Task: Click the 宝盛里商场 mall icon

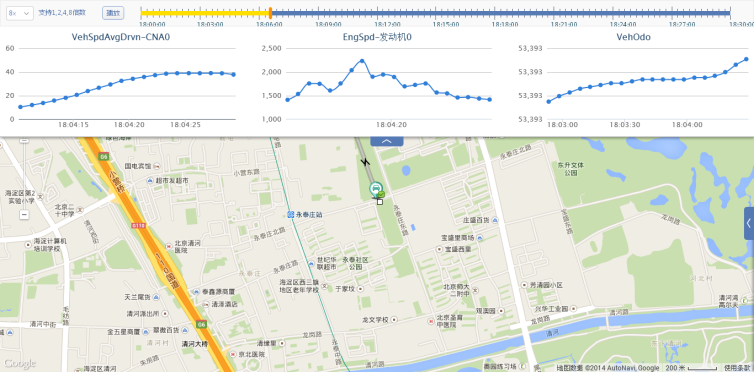Action: (479, 237)
